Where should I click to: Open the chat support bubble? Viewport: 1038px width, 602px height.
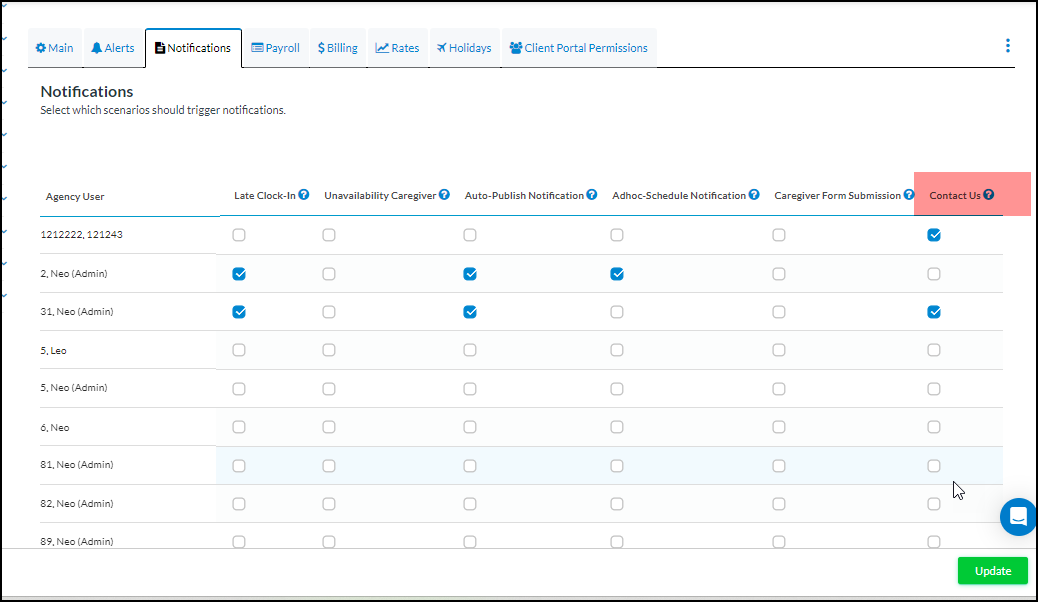point(1018,517)
